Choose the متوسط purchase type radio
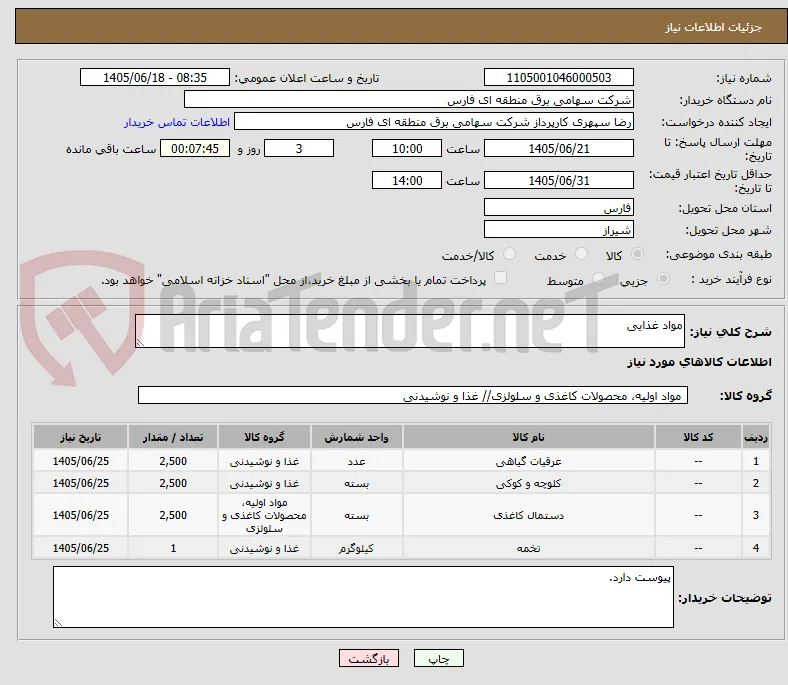 (x=598, y=278)
